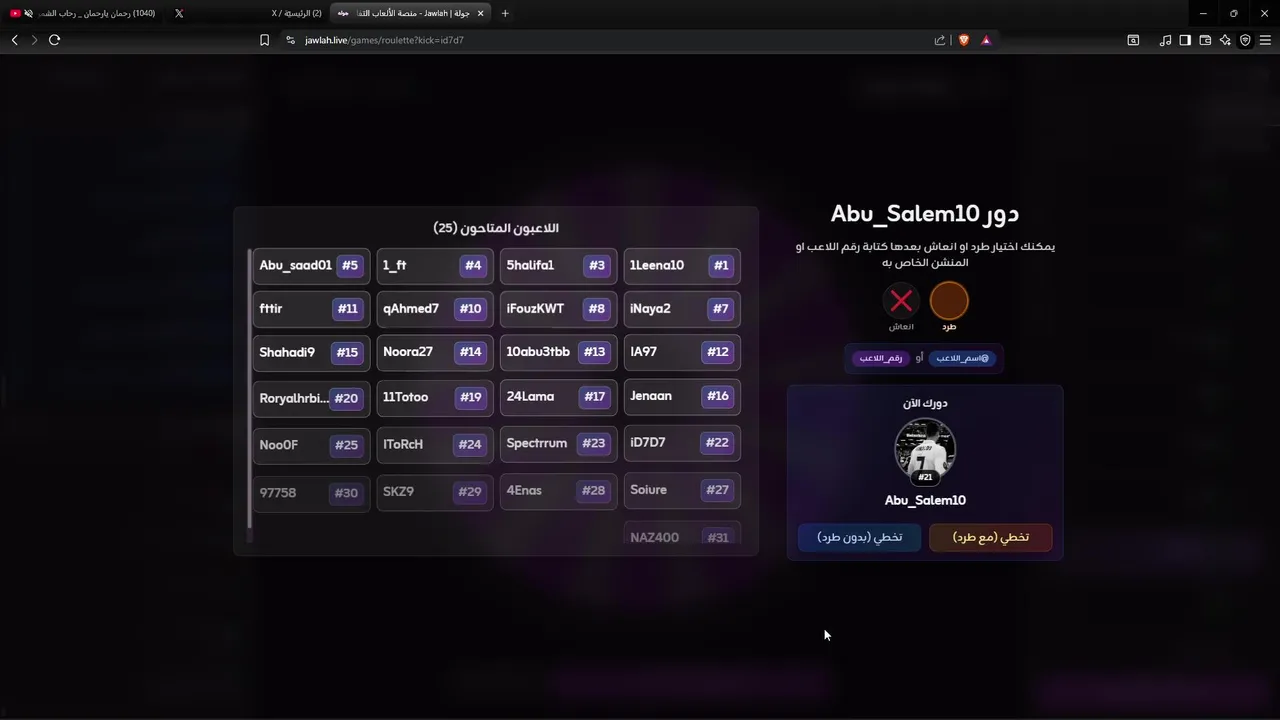Viewport: 1280px width, 720px height.
Task: Click the share page icon in address bar
Action: point(940,40)
